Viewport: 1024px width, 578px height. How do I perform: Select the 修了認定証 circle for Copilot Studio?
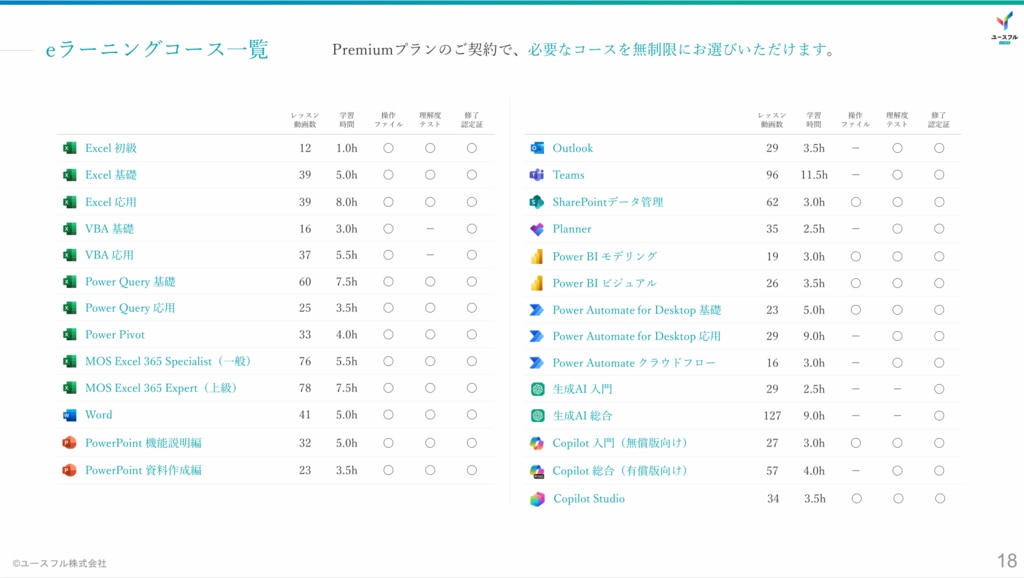[x=939, y=498]
